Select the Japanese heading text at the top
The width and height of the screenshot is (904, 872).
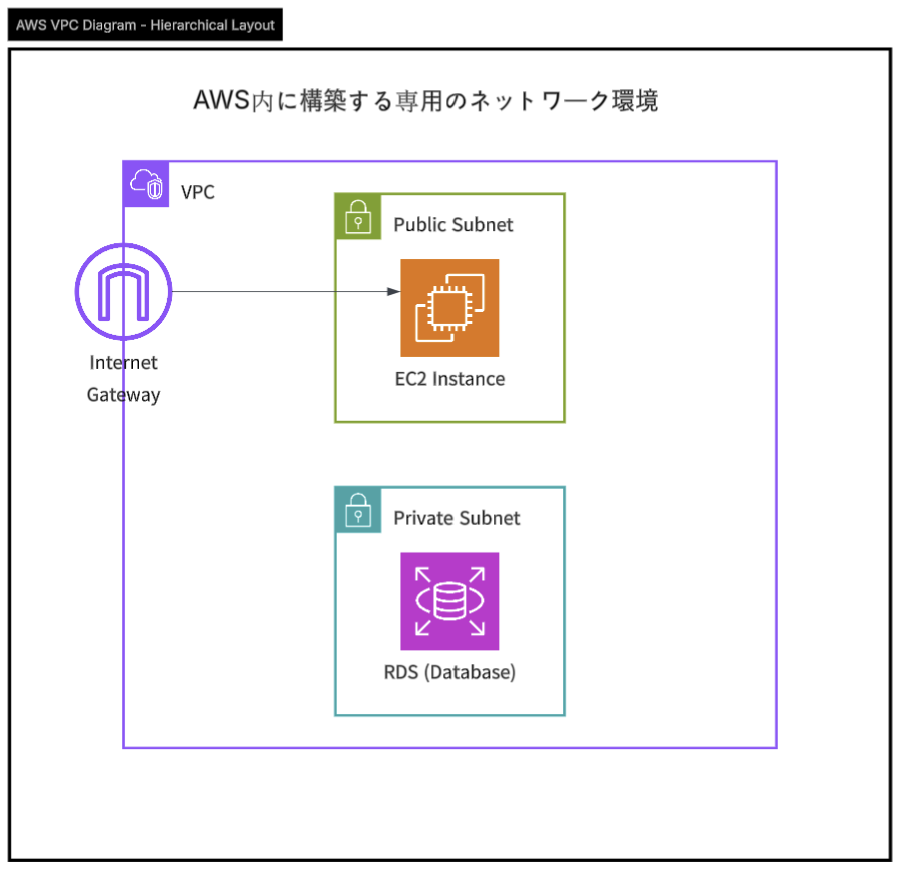point(425,101)
